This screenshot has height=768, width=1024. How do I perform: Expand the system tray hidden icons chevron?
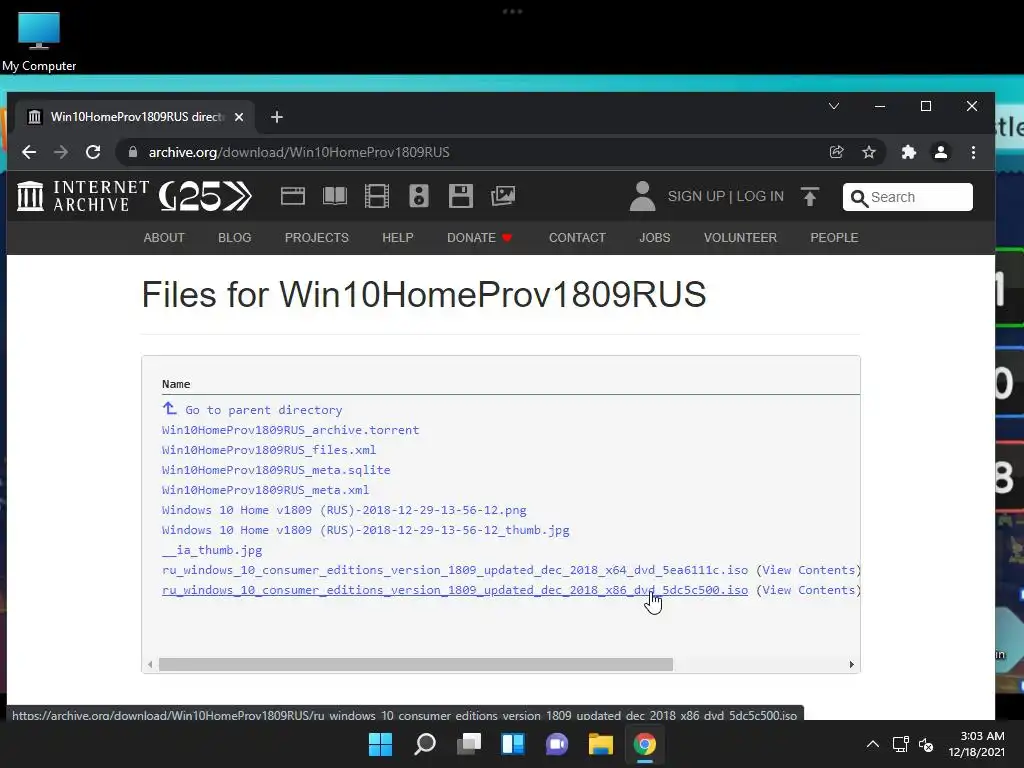[x=872, y=744]
